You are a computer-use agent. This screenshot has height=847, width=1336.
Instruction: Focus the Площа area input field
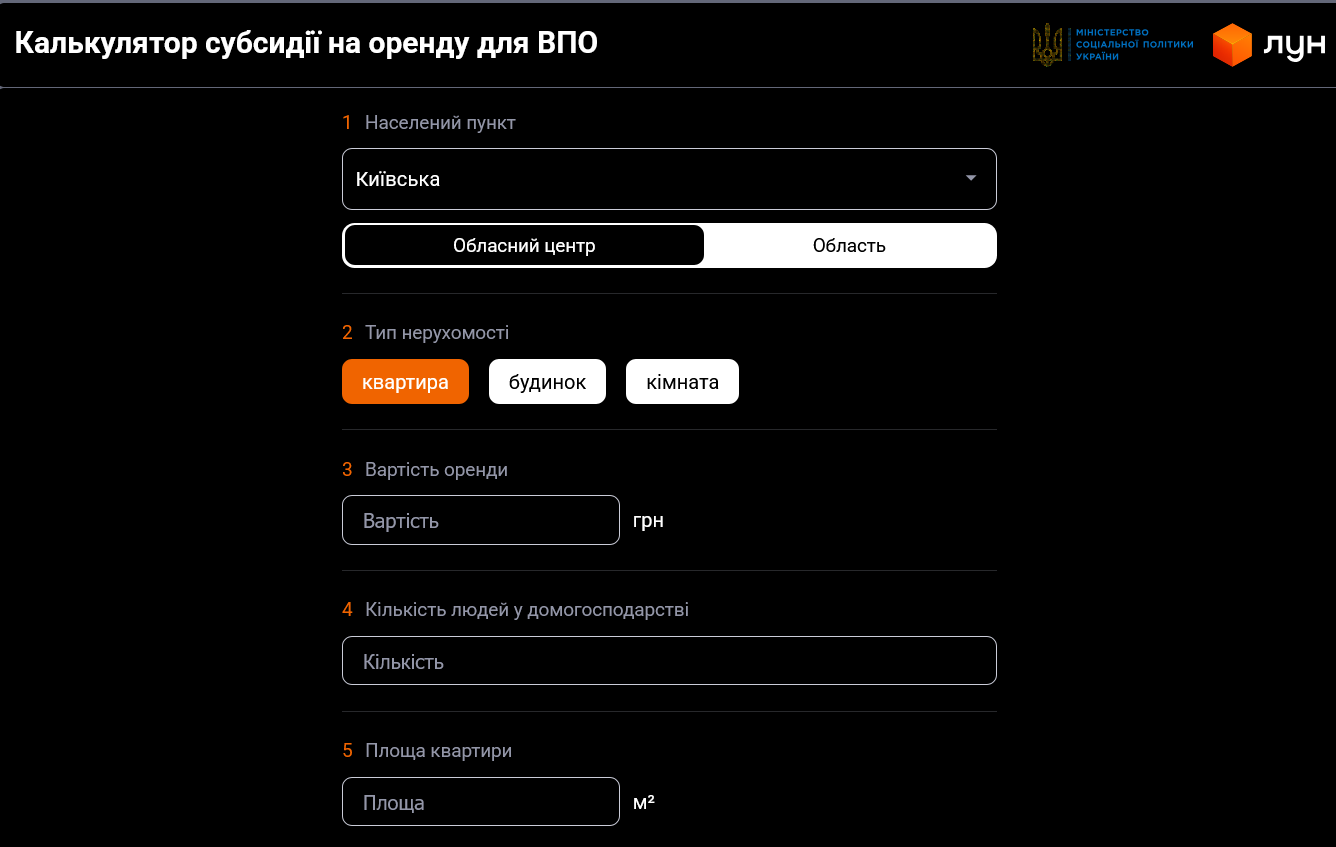481,802
